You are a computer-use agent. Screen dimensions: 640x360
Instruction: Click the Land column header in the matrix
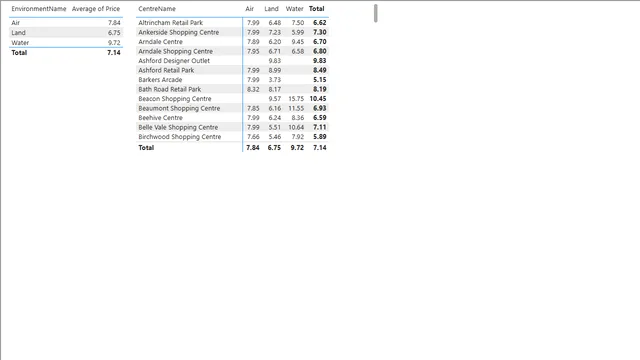click(271, 9)
